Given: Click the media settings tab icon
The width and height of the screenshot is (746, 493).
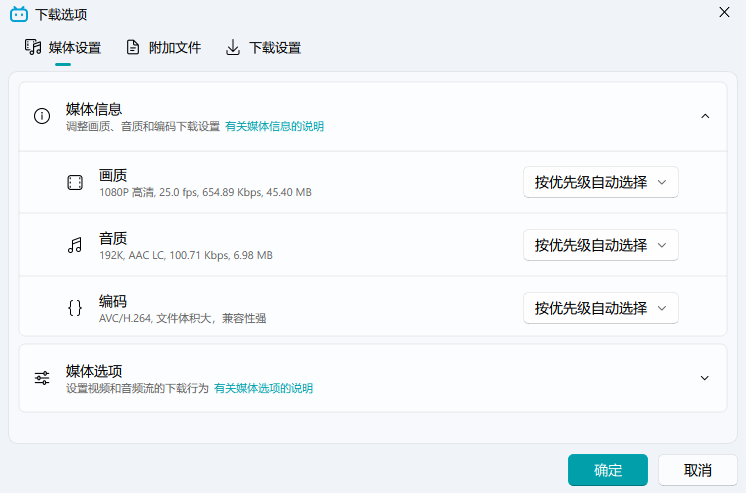Looking at the screenshot, I should pyautogui.click(x=33, y=47).
